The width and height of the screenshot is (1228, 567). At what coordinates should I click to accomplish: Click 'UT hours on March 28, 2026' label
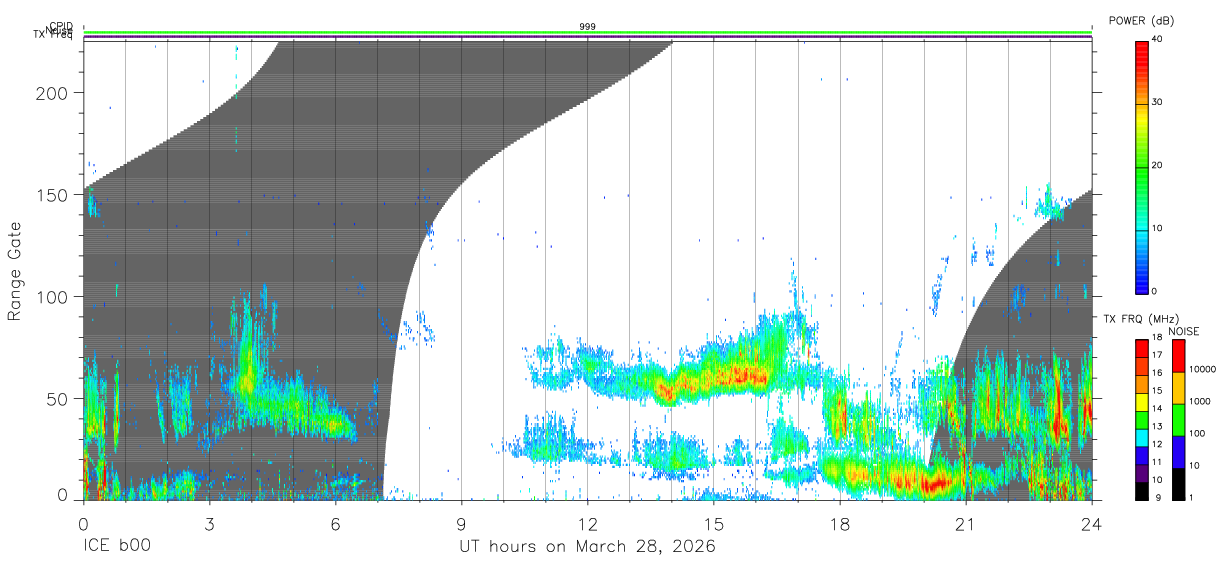click(587, 547)
